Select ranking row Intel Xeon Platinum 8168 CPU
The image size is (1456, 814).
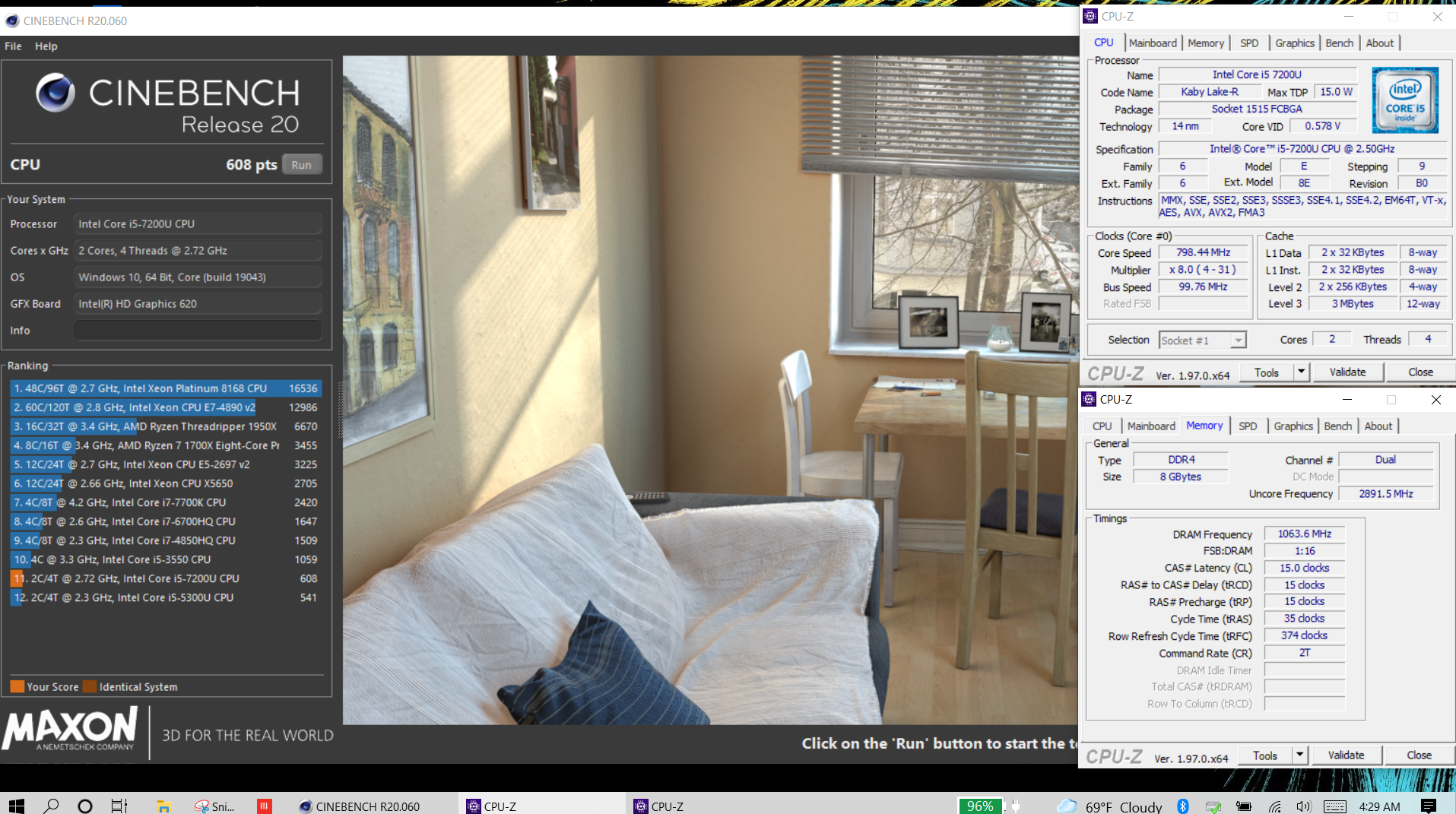click(x=166, y=388)
